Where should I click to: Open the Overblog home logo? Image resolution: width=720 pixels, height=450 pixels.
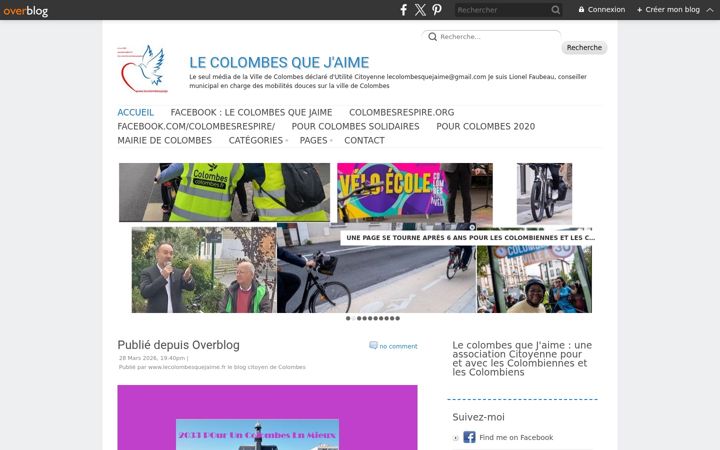tap(25, 10)
